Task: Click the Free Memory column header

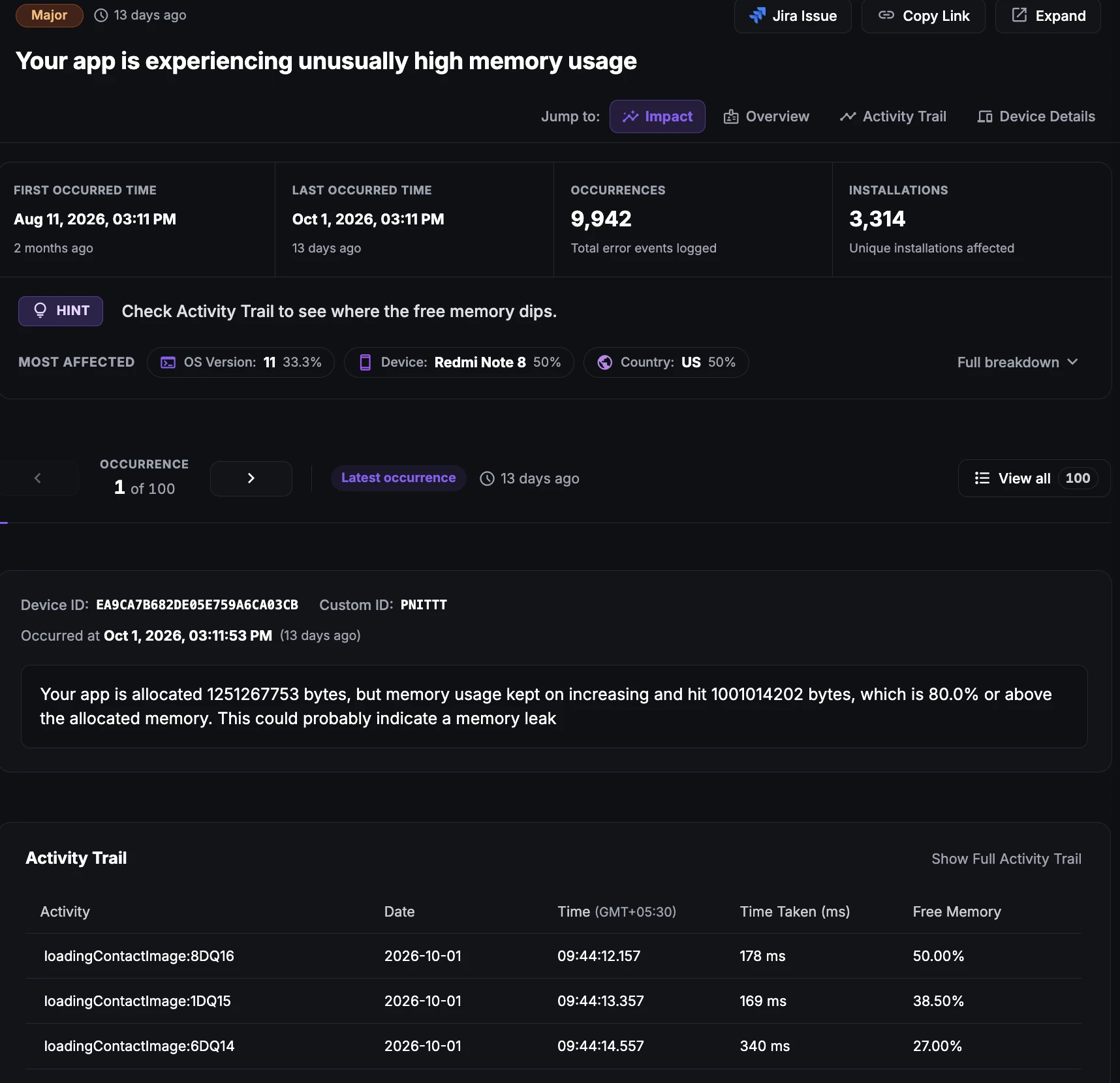Action: pos(957,911)
